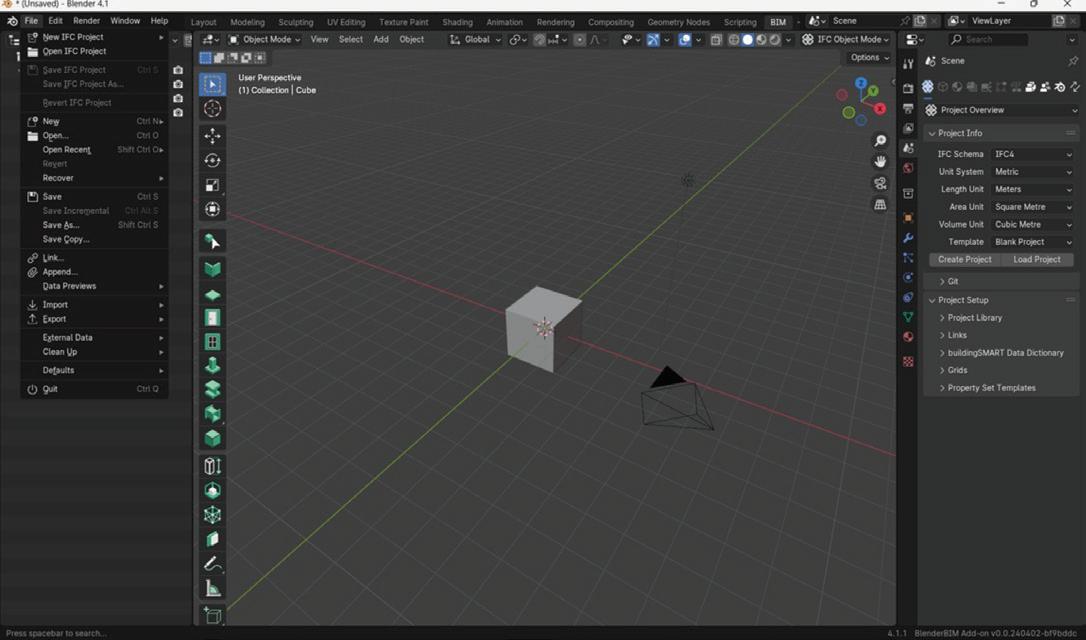
Task: Select the Add Cube tool
Action: [213, 615]
